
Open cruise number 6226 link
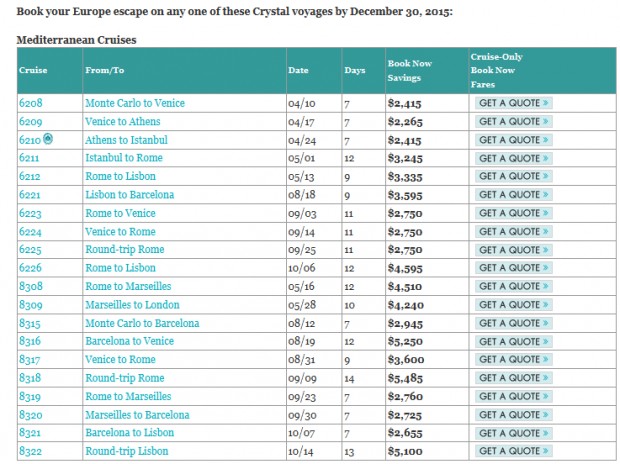pyautogui.click(x=30, y=268)
